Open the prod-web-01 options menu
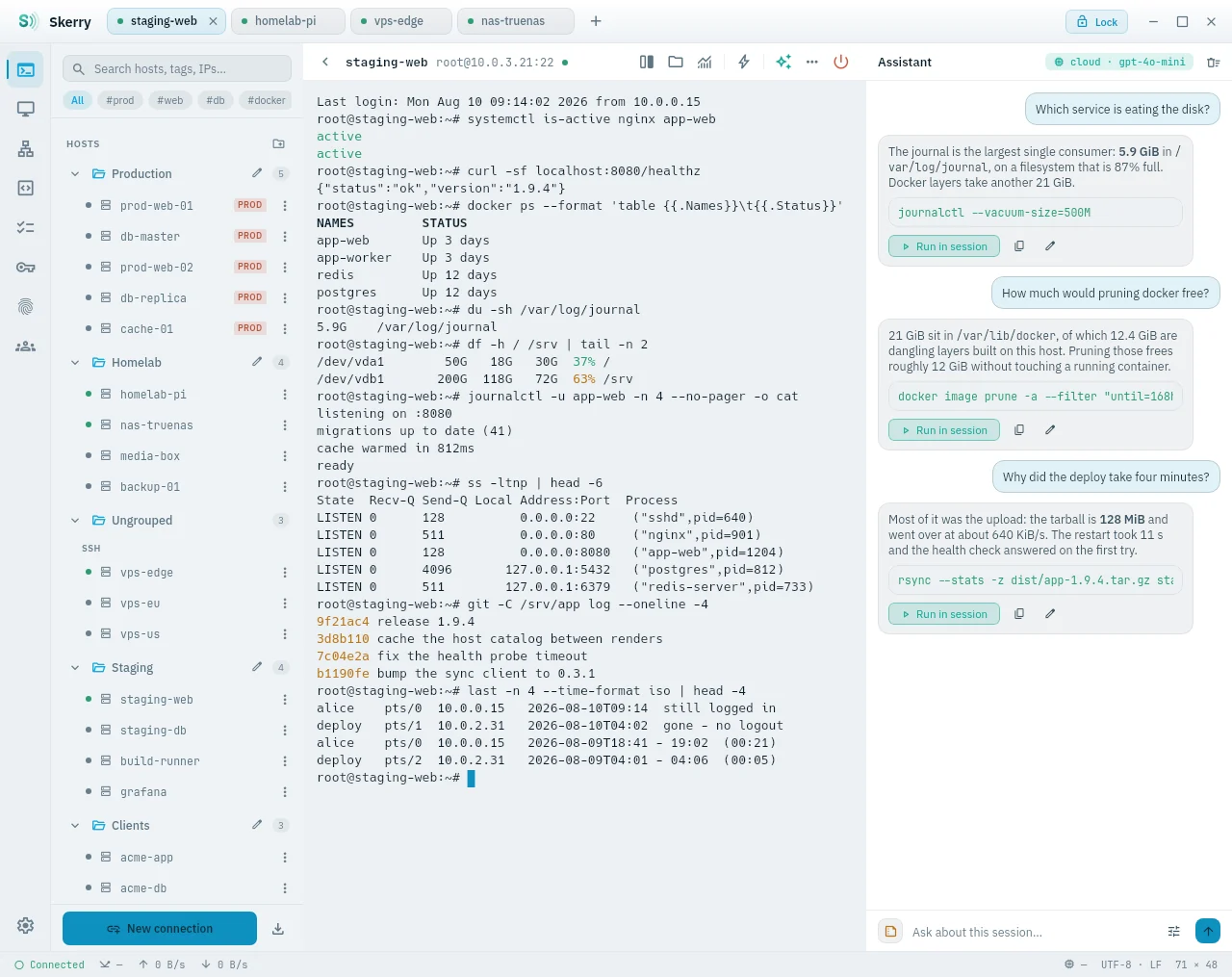The width and height of the screenshot is (1232, 977). coord(285,205)
